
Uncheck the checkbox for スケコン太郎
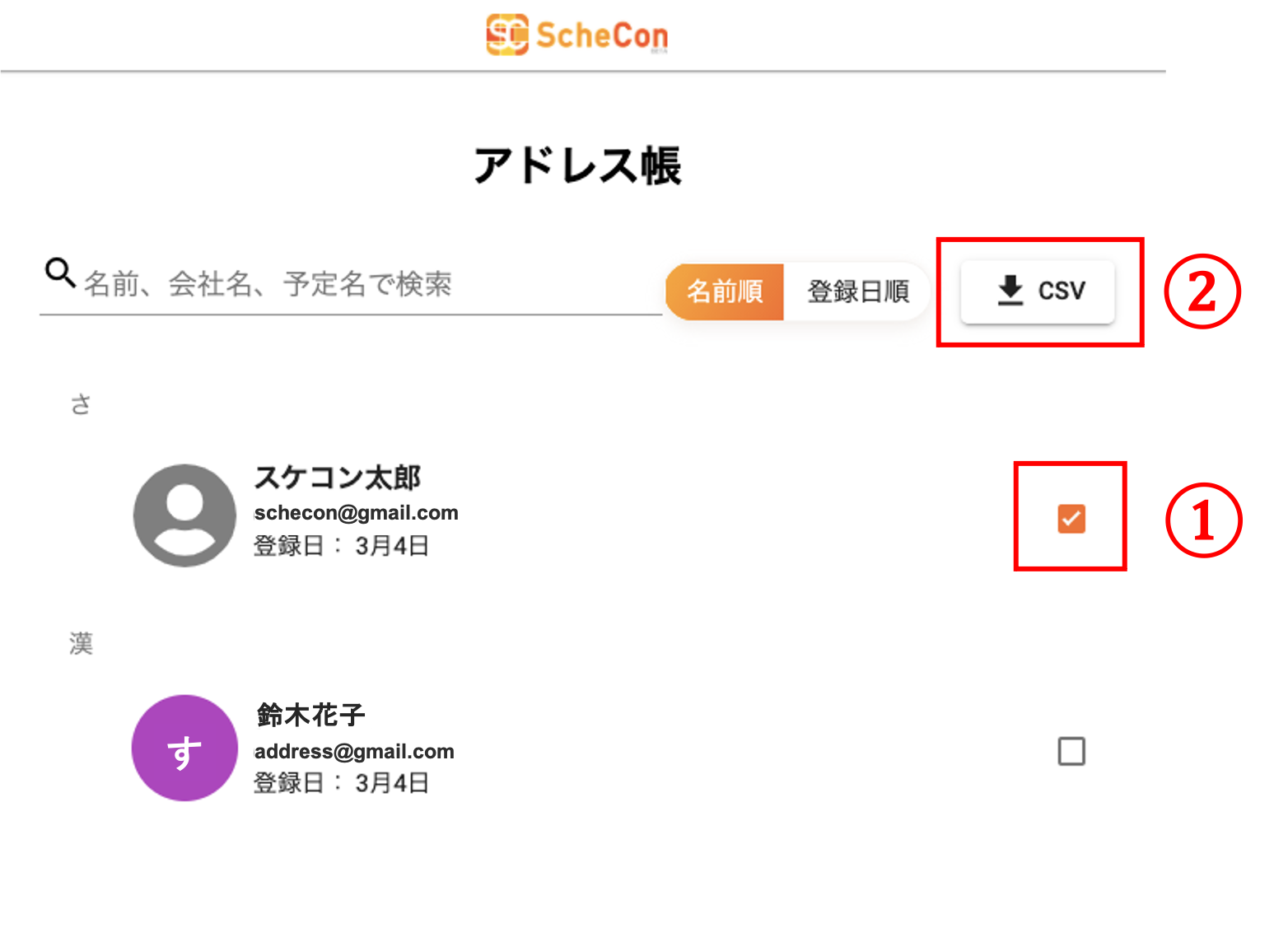1071,519
